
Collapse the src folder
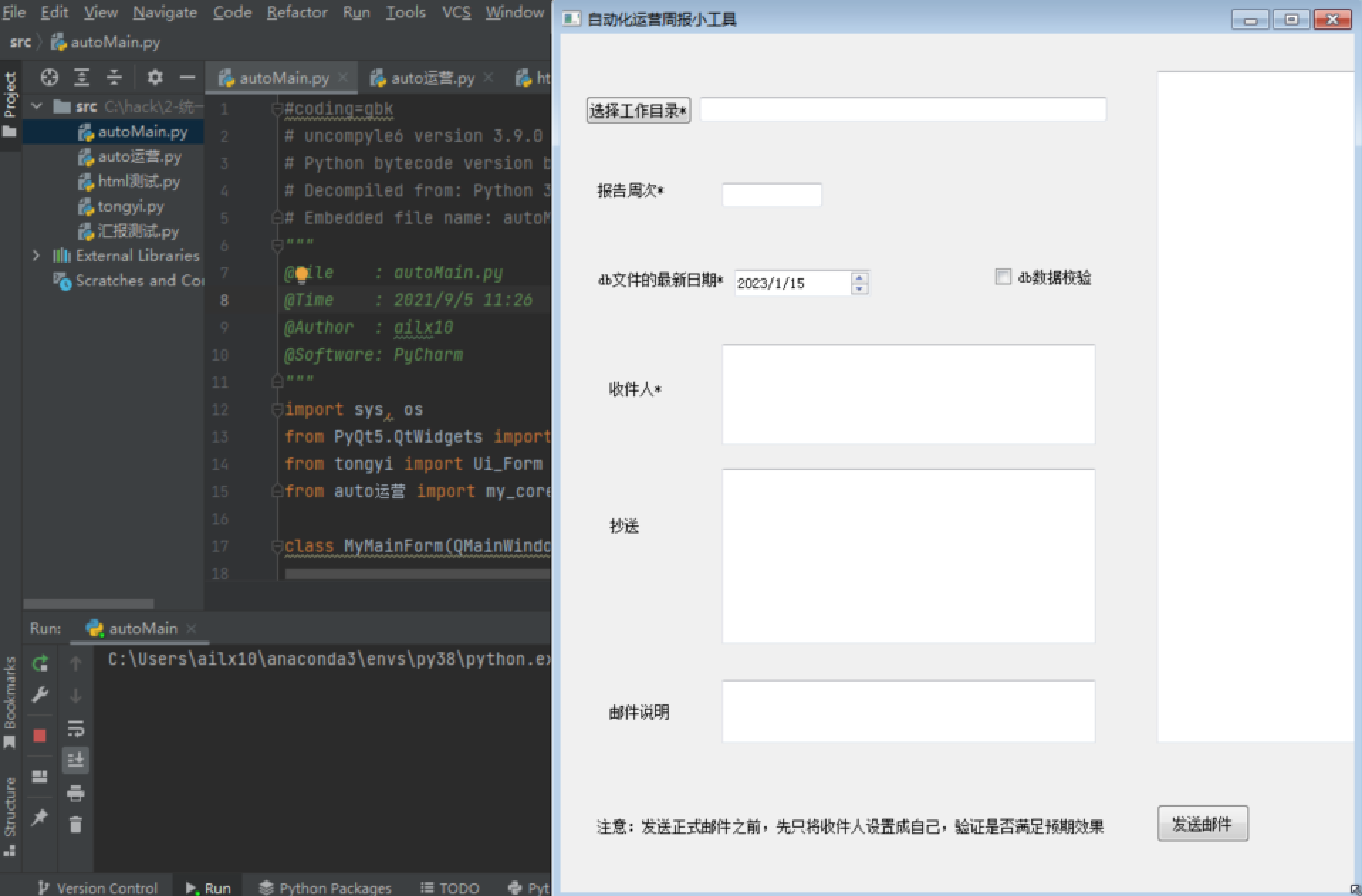tap(36, 106)
